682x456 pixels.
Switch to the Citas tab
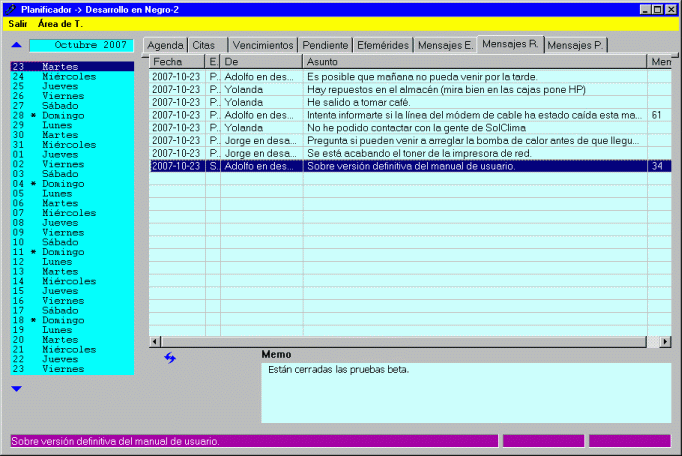click(x=204, y=46)
